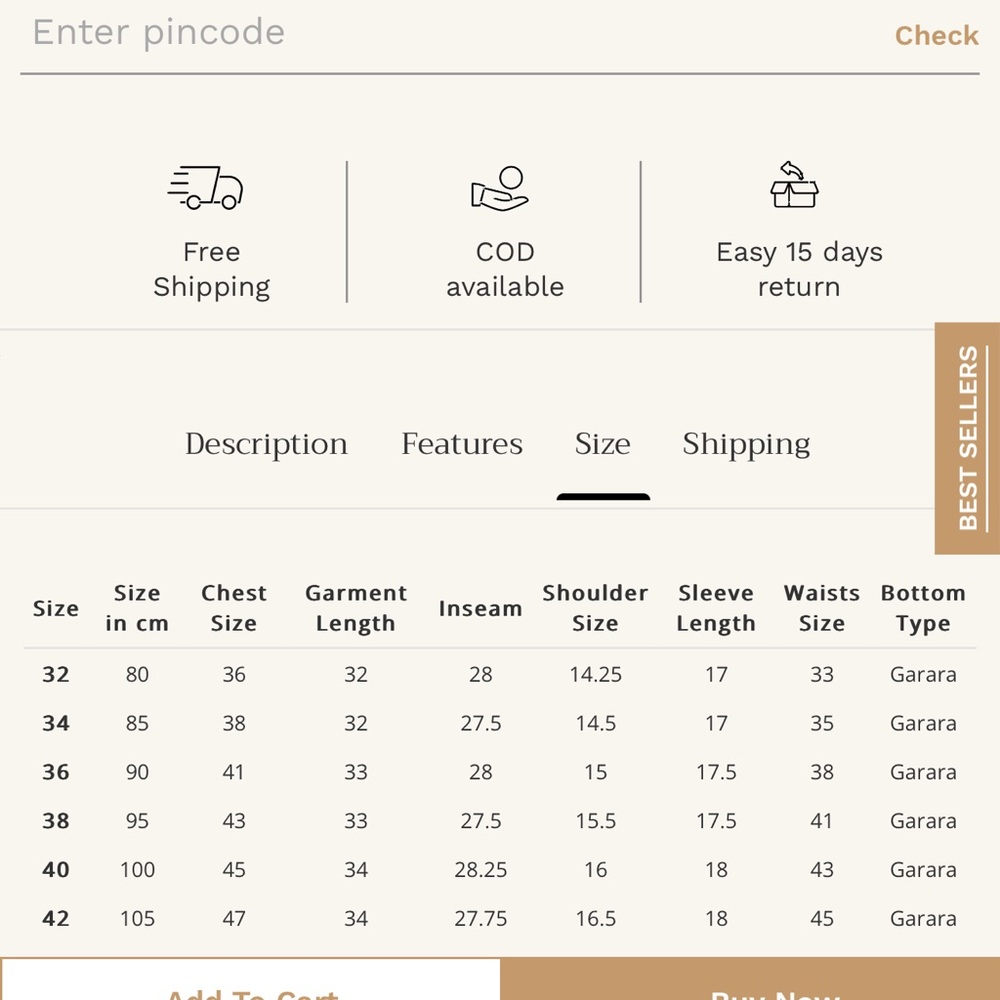Focus the Enter pincode field
The height and width of the screenshot is (1000, 1000).
pyautogui.click(x=446, y=33)
